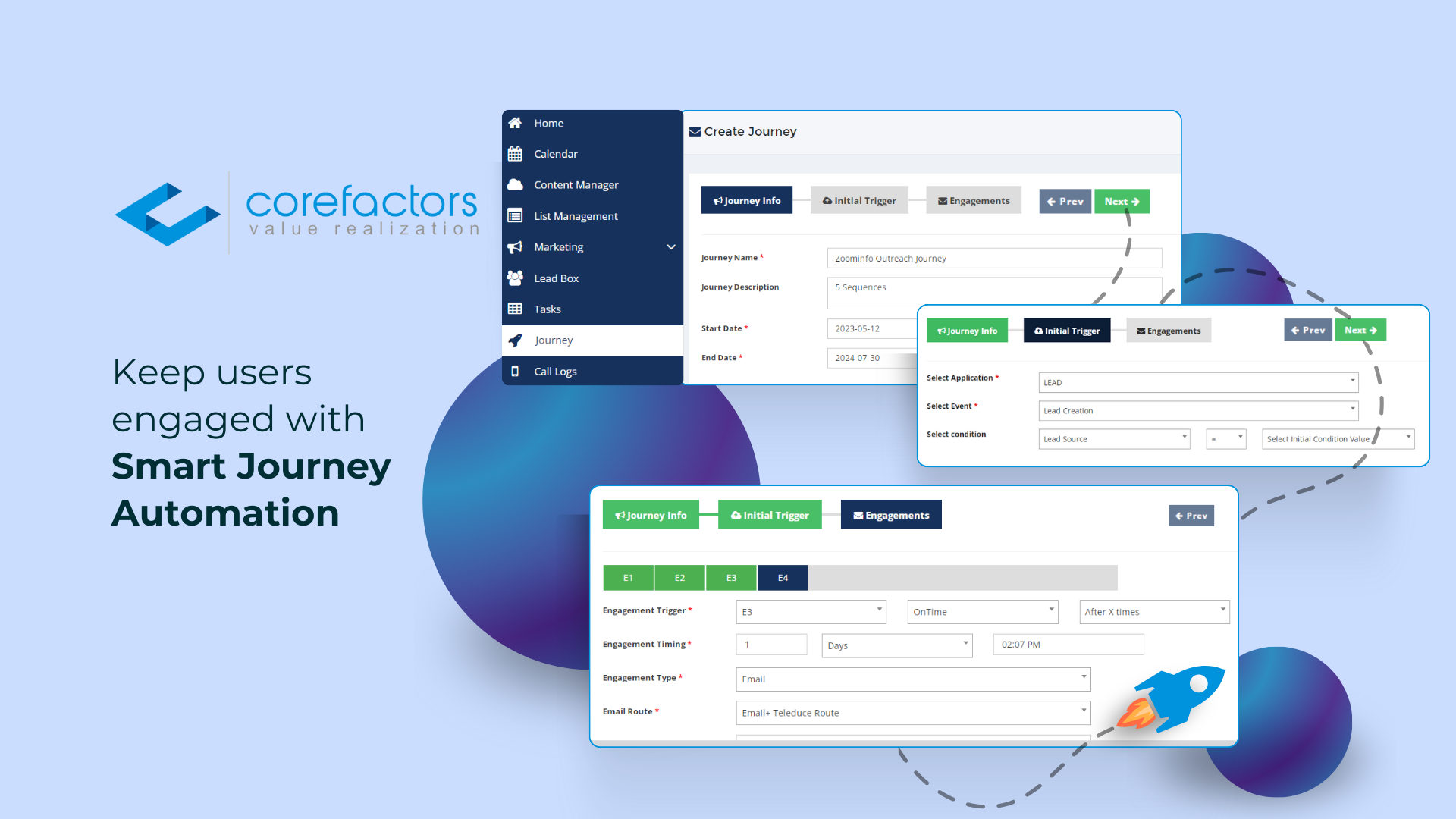Click the Calendar icon in sidebar
This screenshot has height=819, width=1456.
click(516, 153)
